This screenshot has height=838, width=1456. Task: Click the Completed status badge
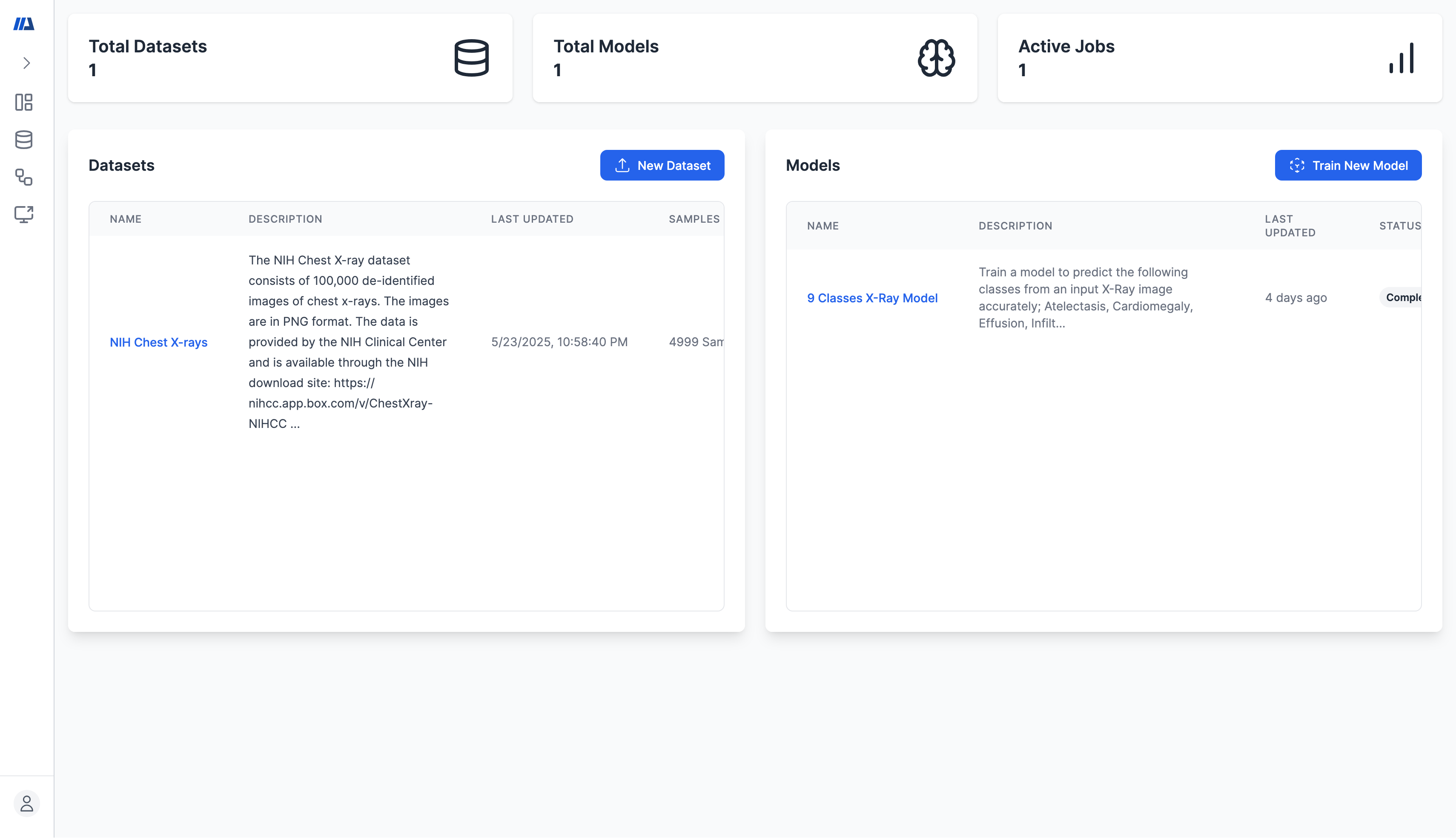pos(1402,298)
